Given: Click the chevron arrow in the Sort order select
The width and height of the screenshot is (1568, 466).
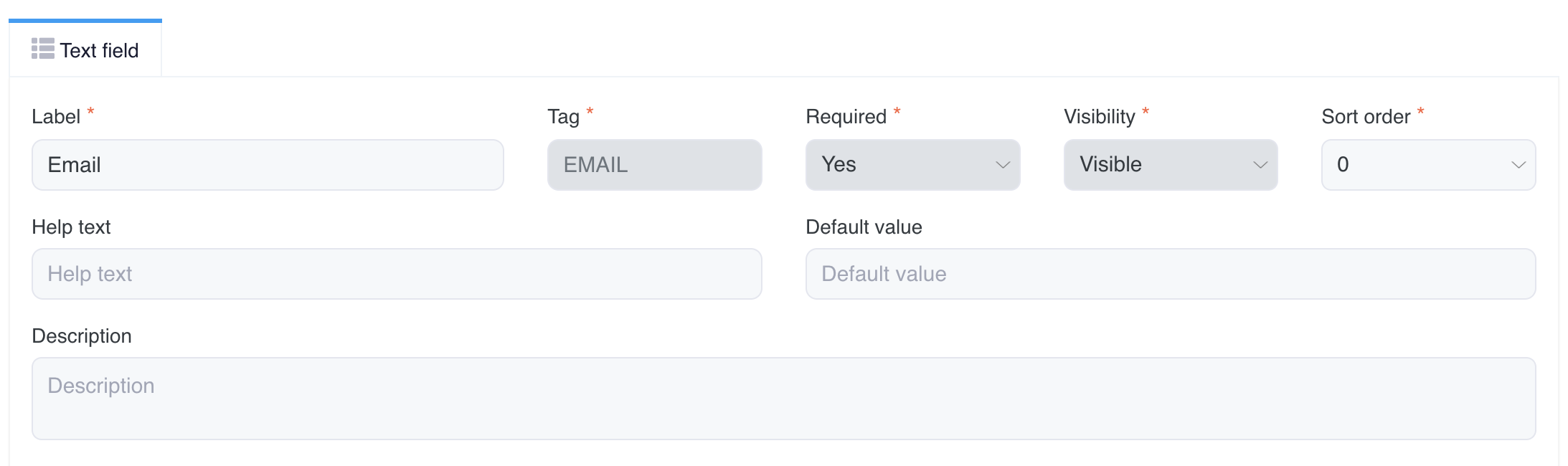Looking at the screenshot, I should pyautogui.click(x=1519, y=165).
